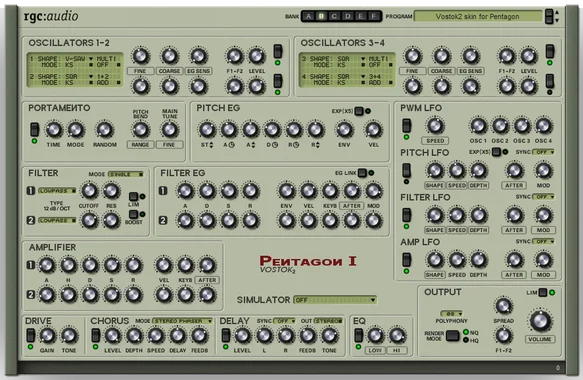
Task: Toggle oscillator 1 on/off switch
Action: pyautogui.click(x=278, y=51)
